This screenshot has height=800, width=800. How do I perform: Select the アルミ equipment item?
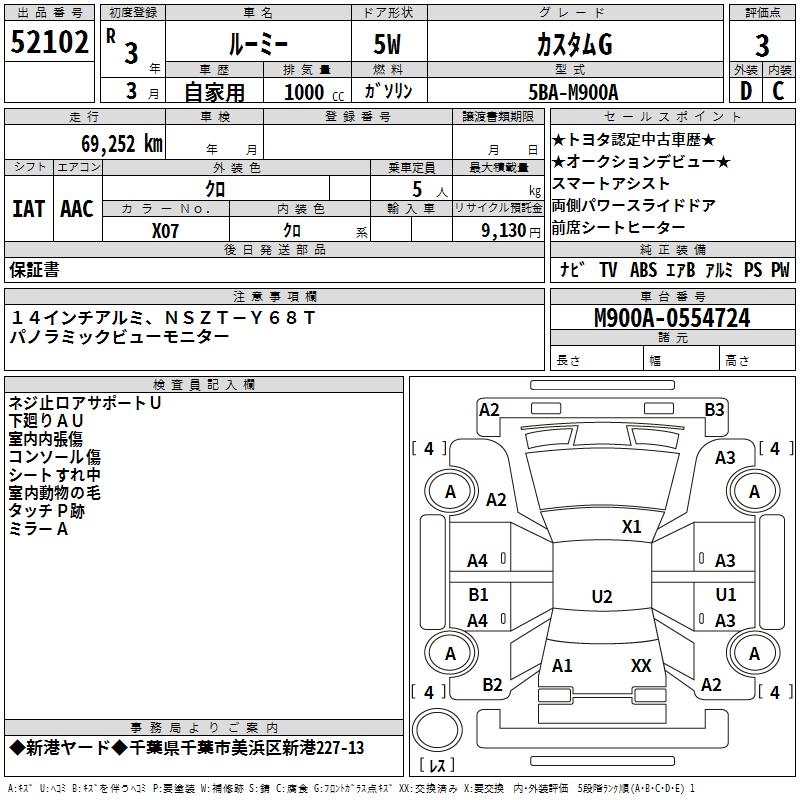point(719,270)
